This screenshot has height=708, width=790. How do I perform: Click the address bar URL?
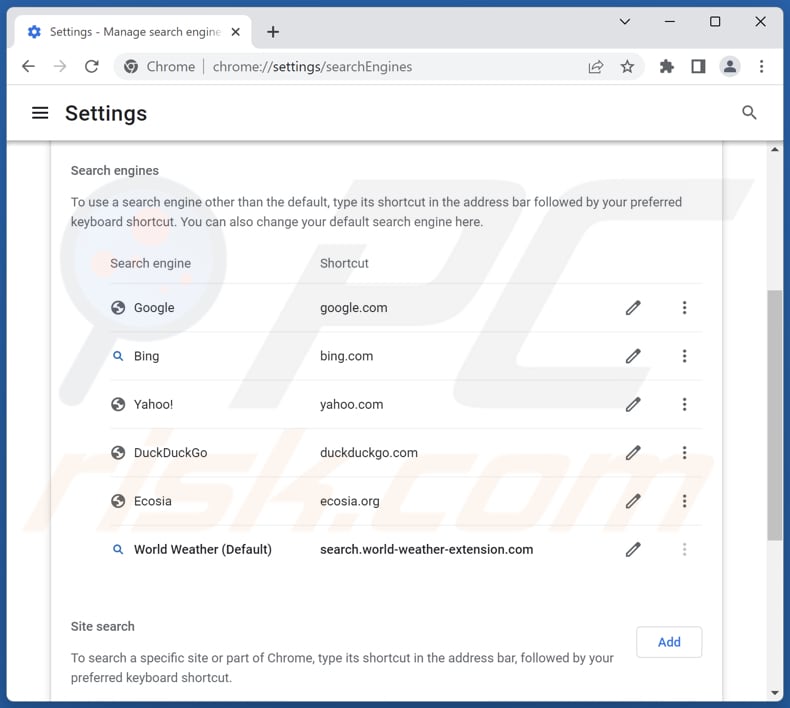coord(312,67)
